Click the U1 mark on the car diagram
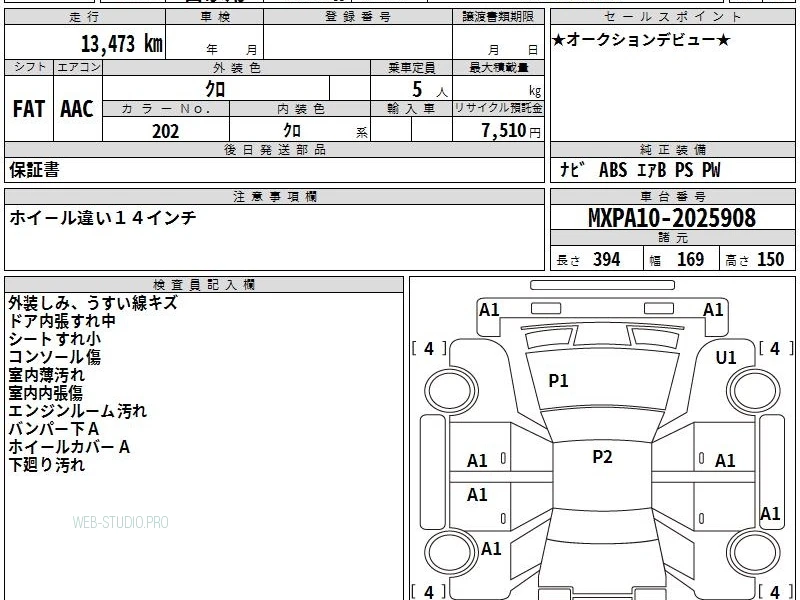Image resolution: width=800 pixels, height=600 pixels. (x=726, y=358)
